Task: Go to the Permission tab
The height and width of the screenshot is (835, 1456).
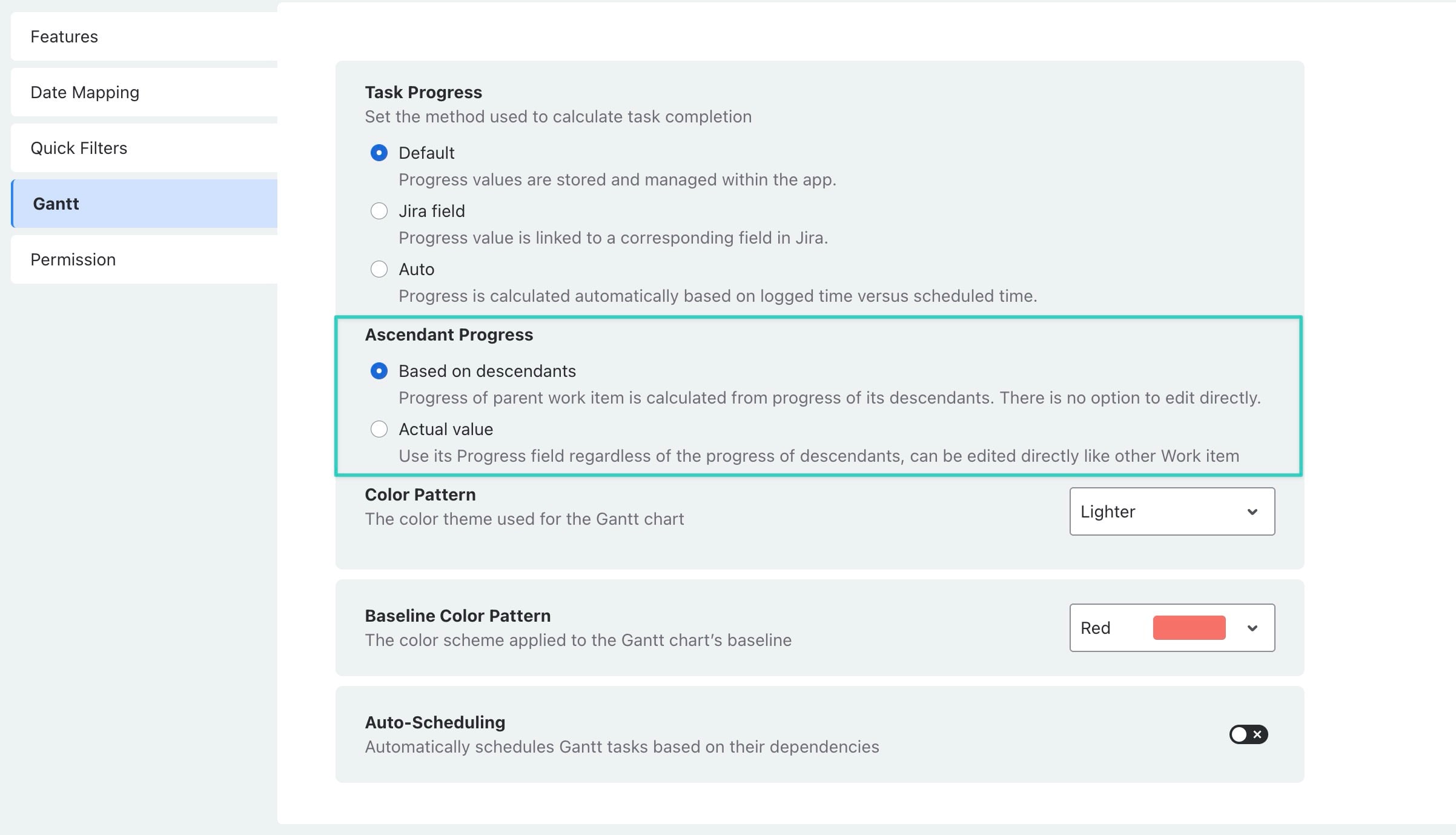Action: (x=144, y=259)
